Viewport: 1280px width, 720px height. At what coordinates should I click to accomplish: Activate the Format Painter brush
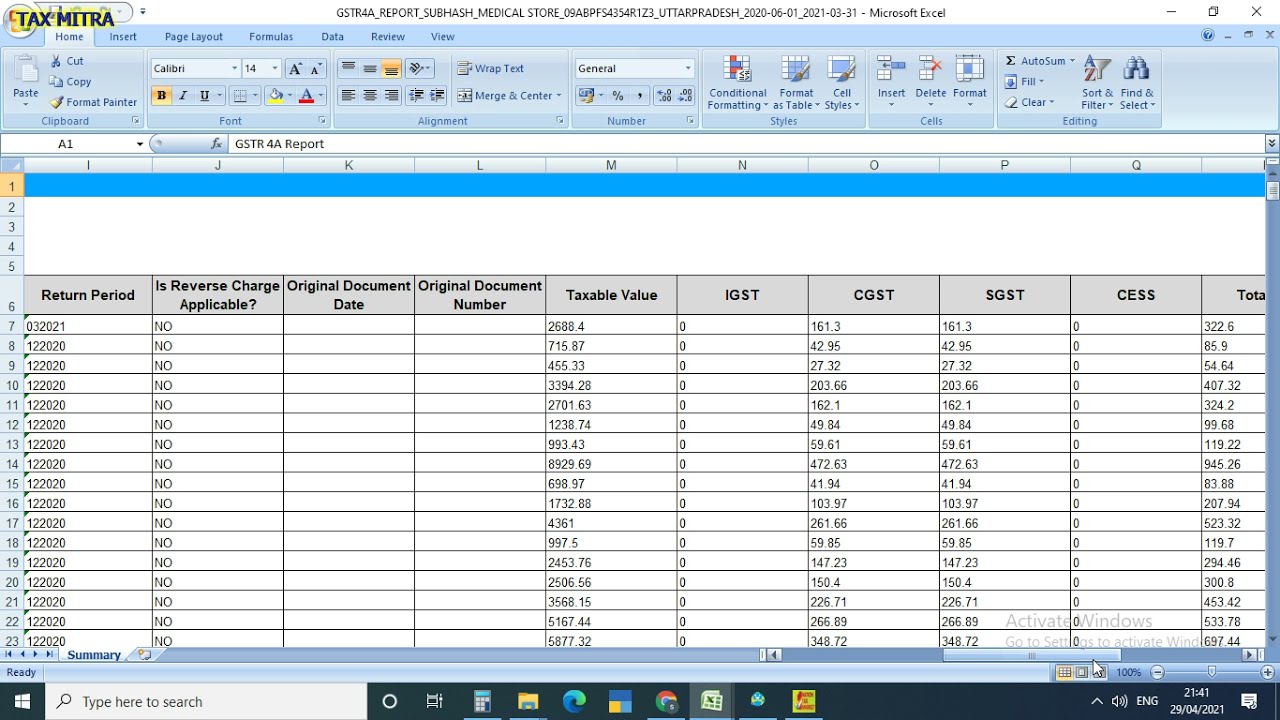click(94, 102)
